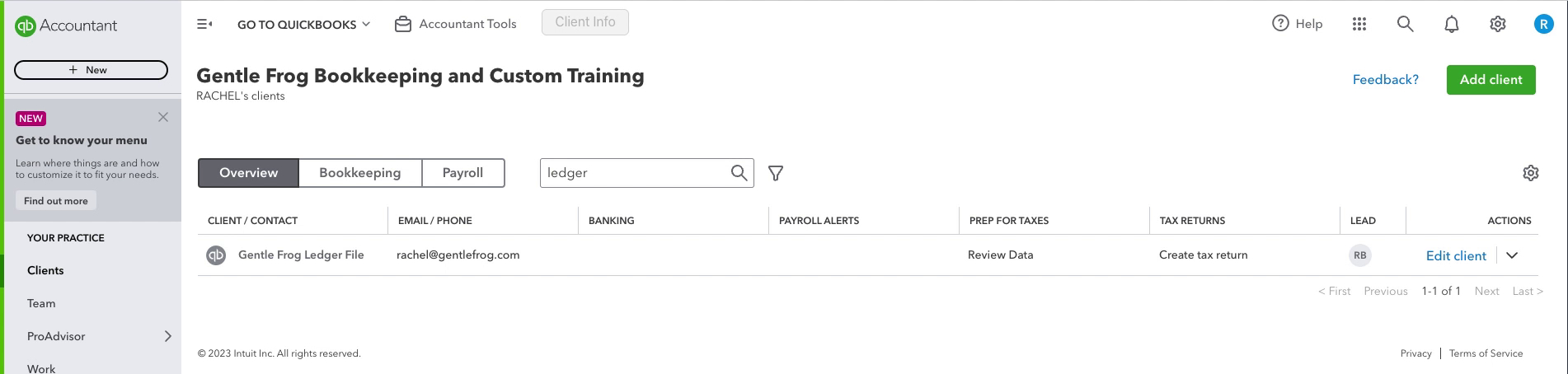The height and width of the screenshot is (374, 1568).
Task: Collapse the navigation menu icon
Action: [204, 25]
